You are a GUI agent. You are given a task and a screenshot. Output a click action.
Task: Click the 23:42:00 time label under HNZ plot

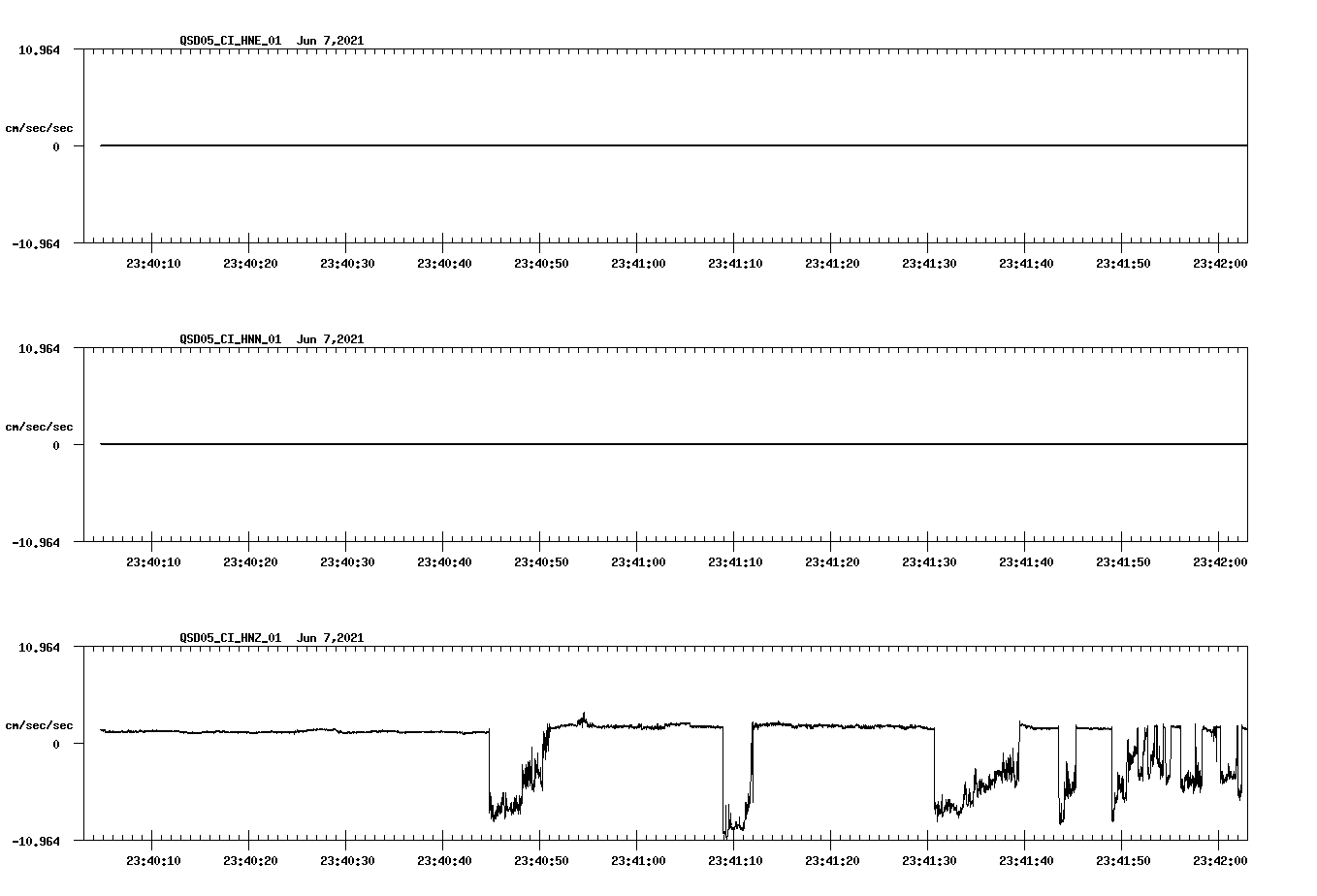tap(1220, 861)
